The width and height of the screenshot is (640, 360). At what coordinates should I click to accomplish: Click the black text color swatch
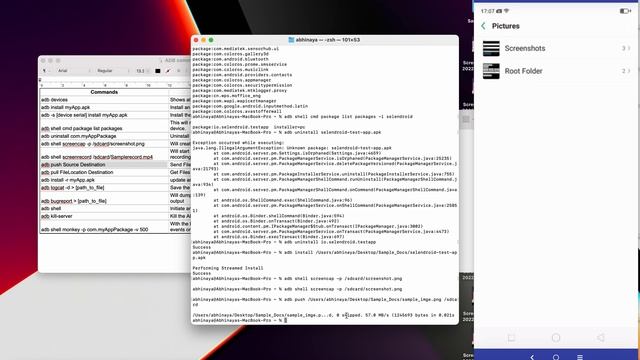(x=158, y=71)
